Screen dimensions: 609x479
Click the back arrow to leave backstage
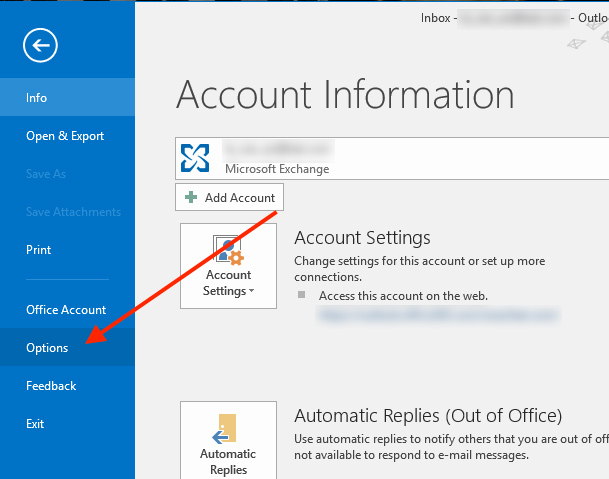click(41, 44)
